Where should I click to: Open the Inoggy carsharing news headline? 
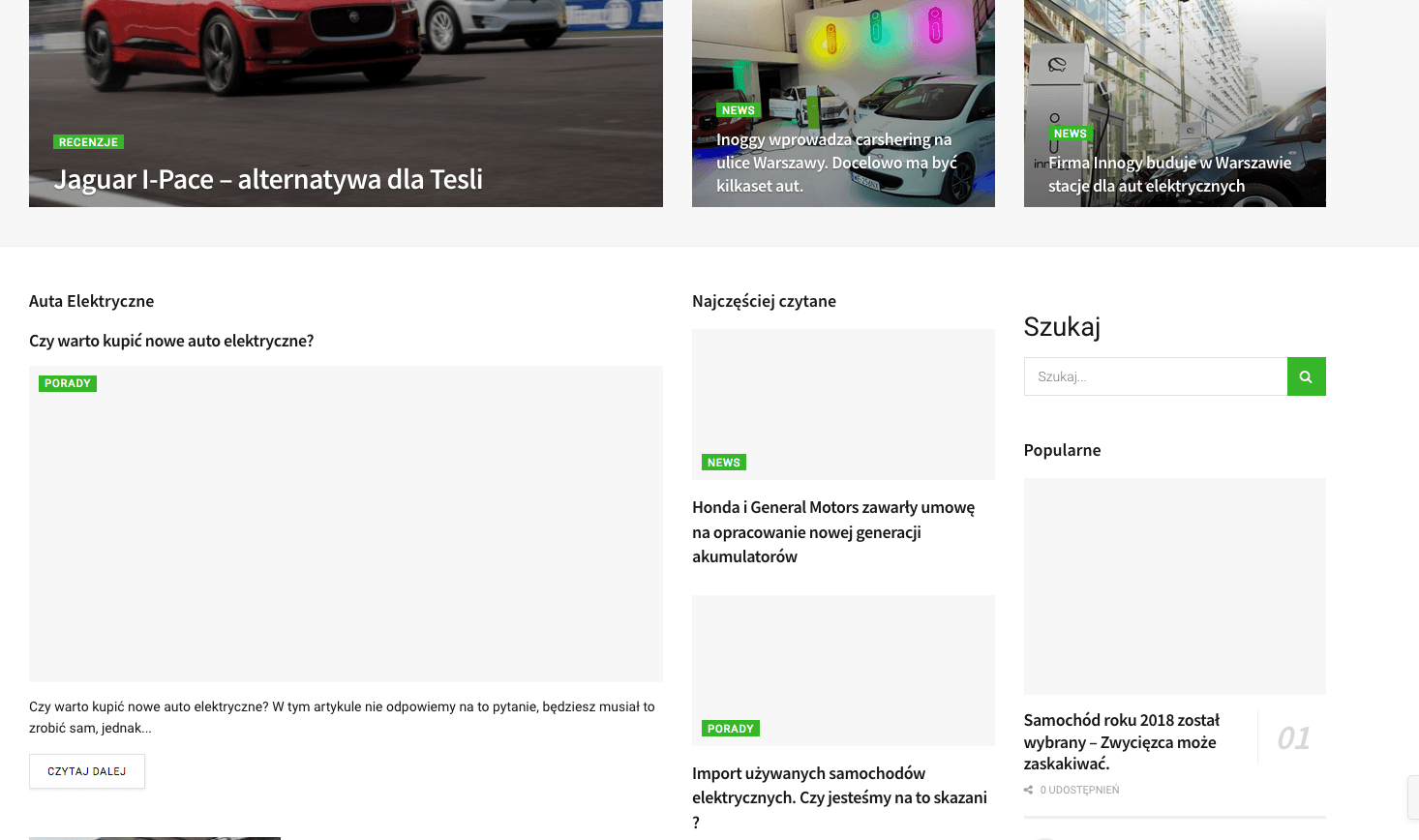click(x=836, y=163)
